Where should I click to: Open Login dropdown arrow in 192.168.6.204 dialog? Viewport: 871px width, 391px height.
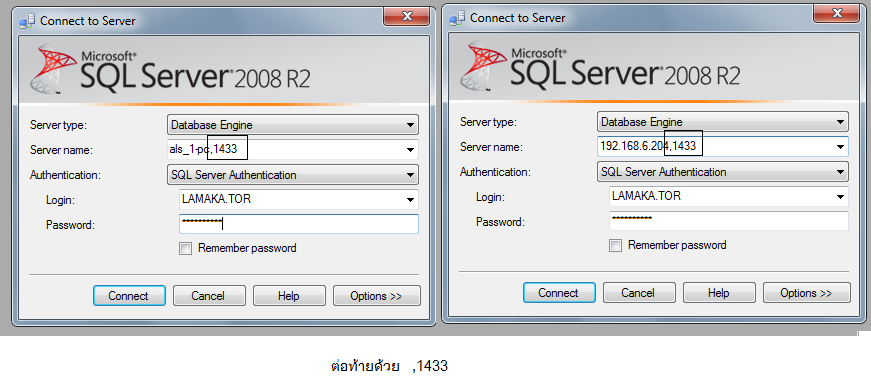pyautogui.click(x=840, y=196)
